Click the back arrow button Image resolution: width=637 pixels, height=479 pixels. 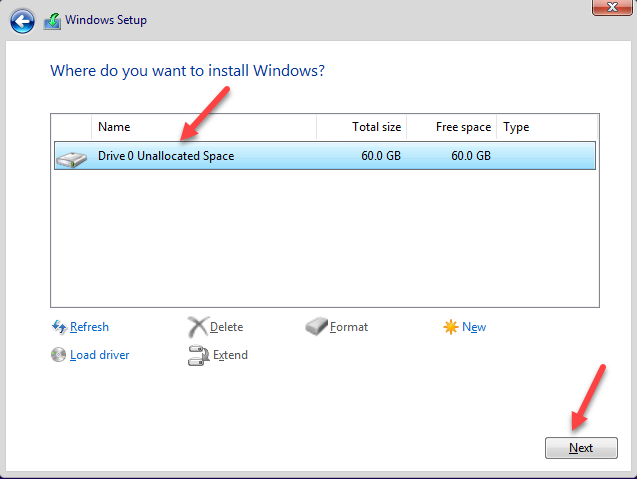22,20
